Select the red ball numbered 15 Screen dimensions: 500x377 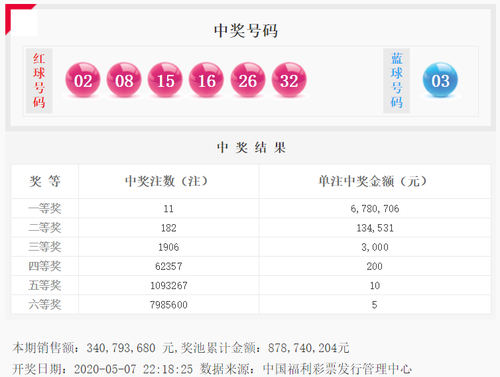point(165,80)
